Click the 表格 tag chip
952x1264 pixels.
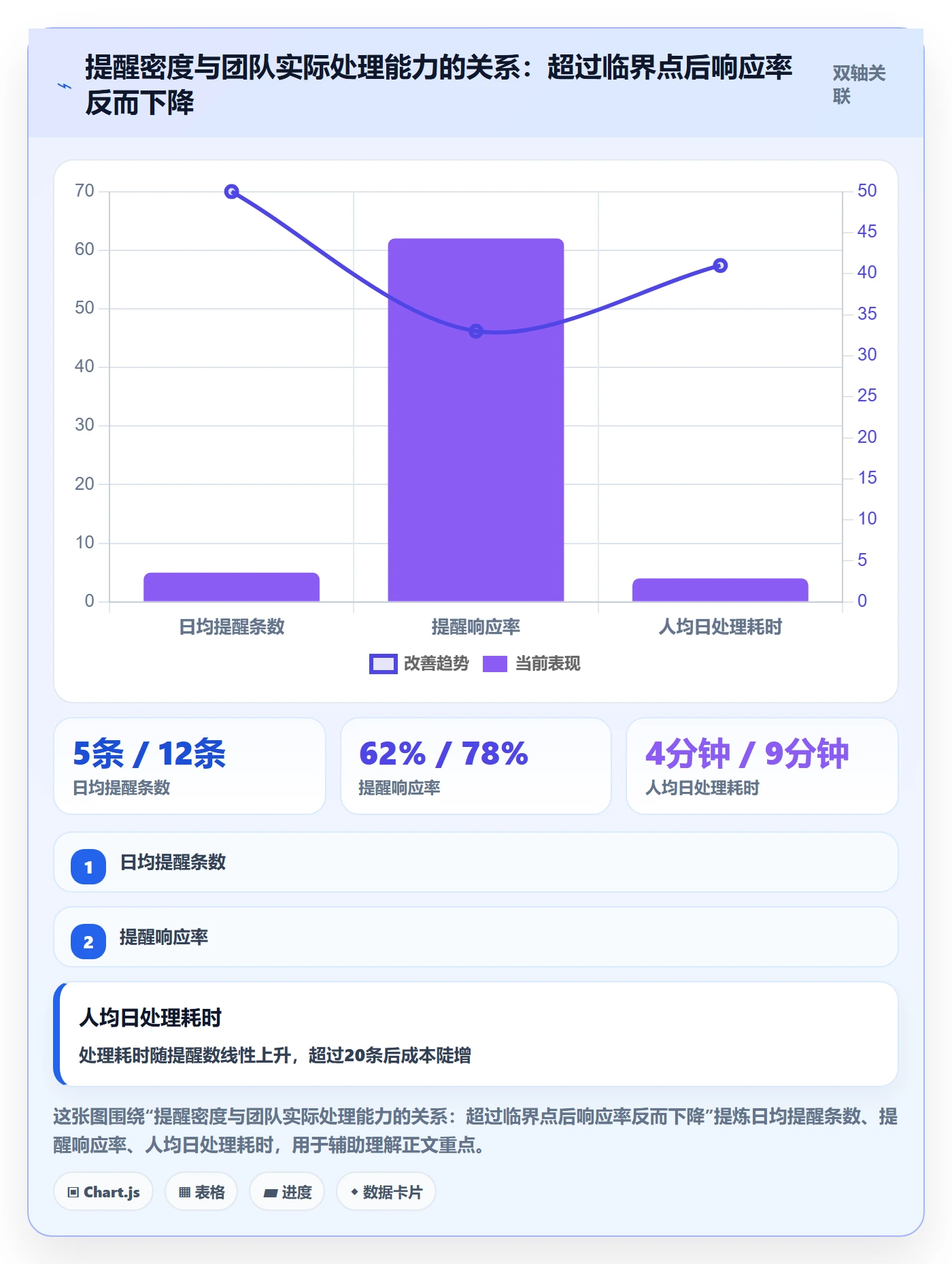point(201,1192)
